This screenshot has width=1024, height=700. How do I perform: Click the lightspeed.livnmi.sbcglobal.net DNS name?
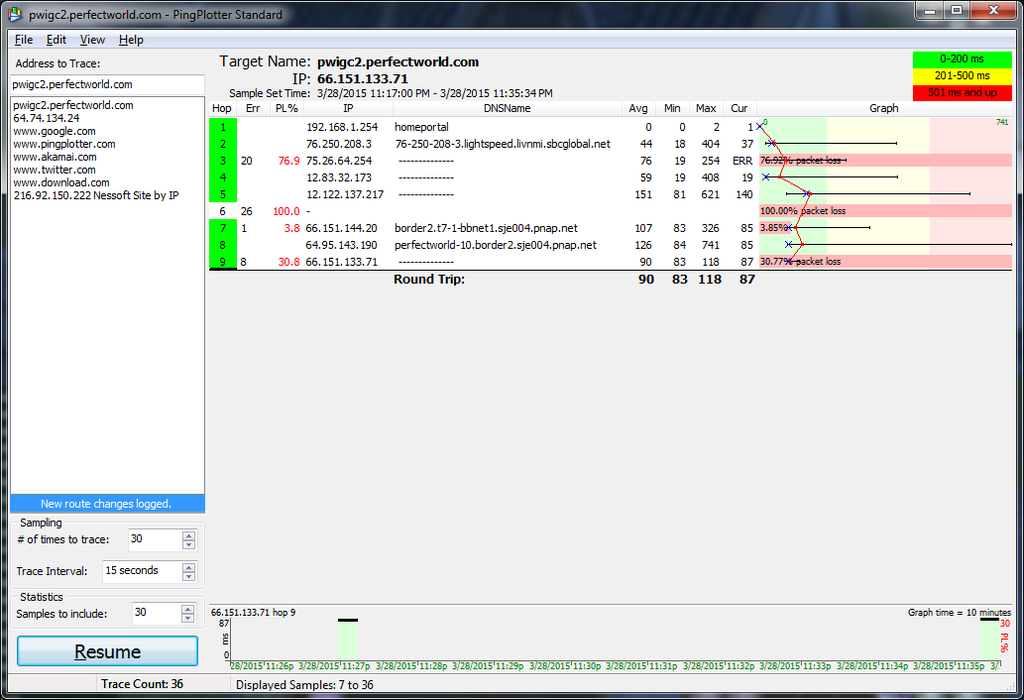click(x=502, y=144)
